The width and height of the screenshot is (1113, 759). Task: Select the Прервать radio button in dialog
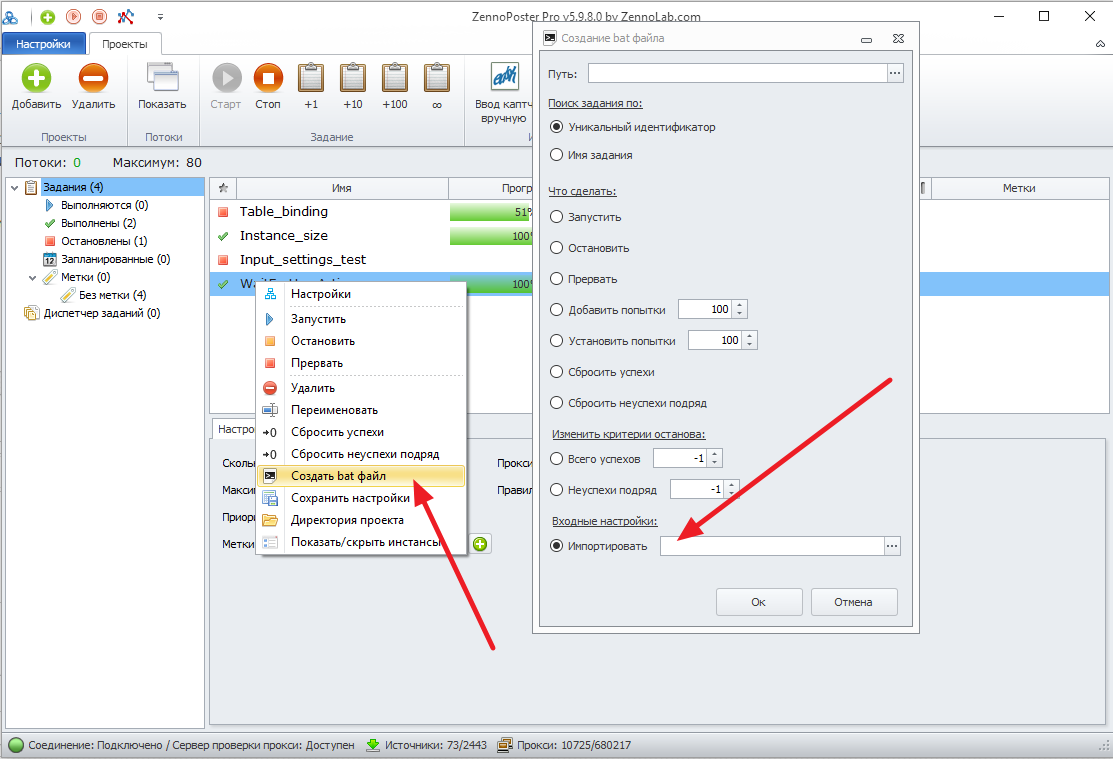pos(556,279)
